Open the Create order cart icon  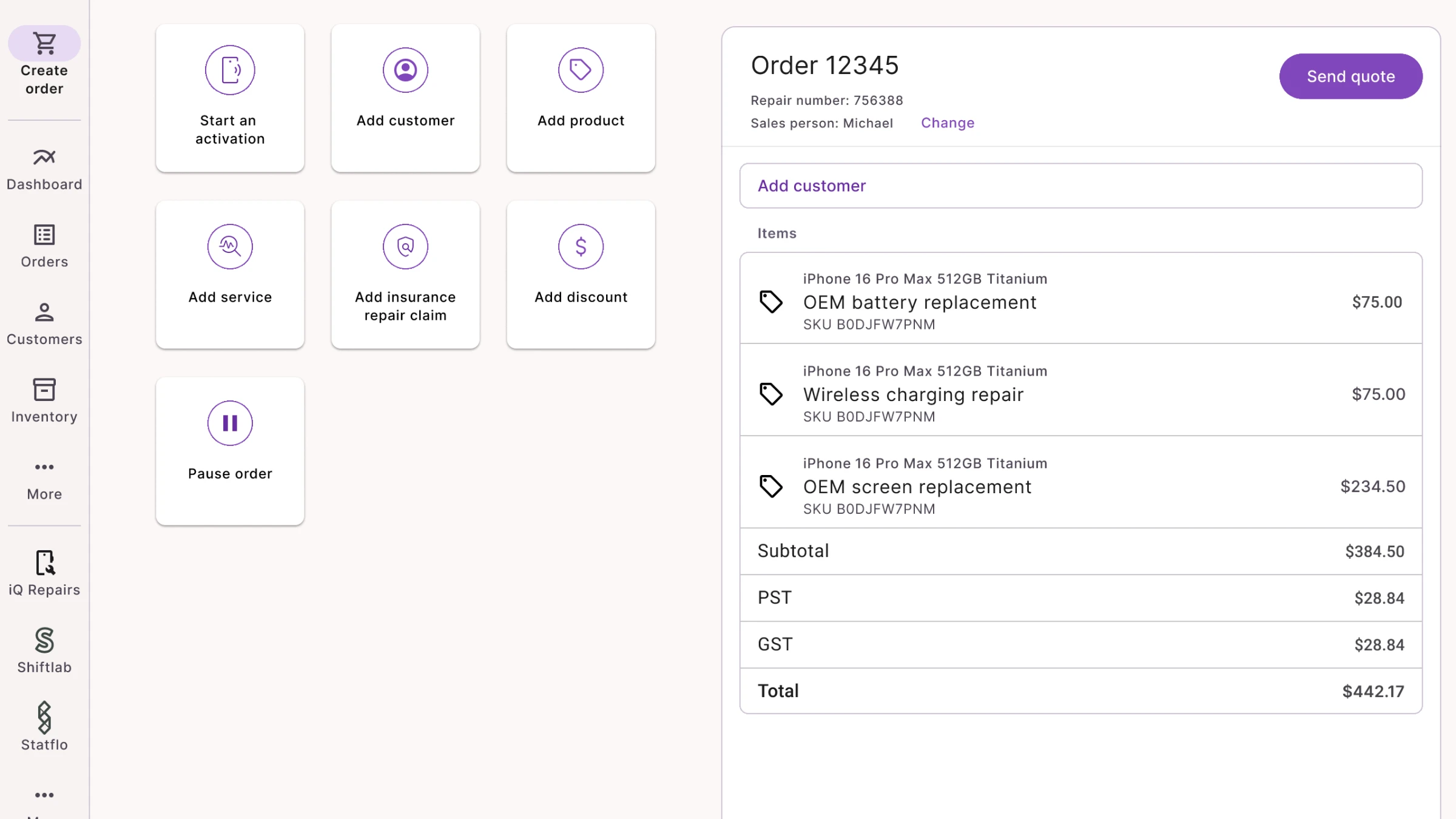coord(44,44)
